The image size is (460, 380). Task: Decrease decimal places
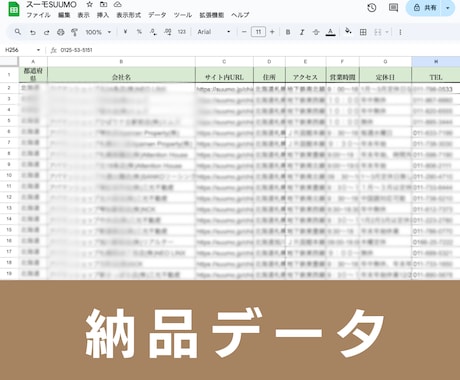(153, 32)
